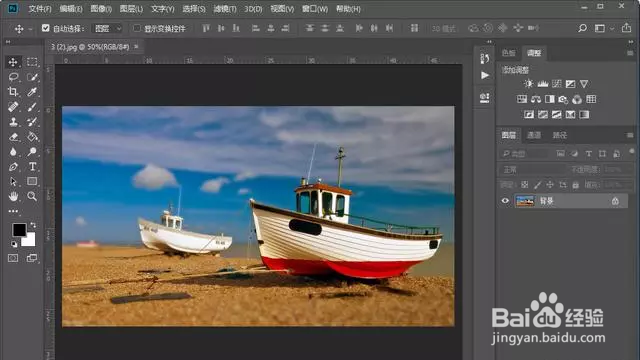
Task: Toggle the Auto-Select checkbox
Action: point(46,28)
